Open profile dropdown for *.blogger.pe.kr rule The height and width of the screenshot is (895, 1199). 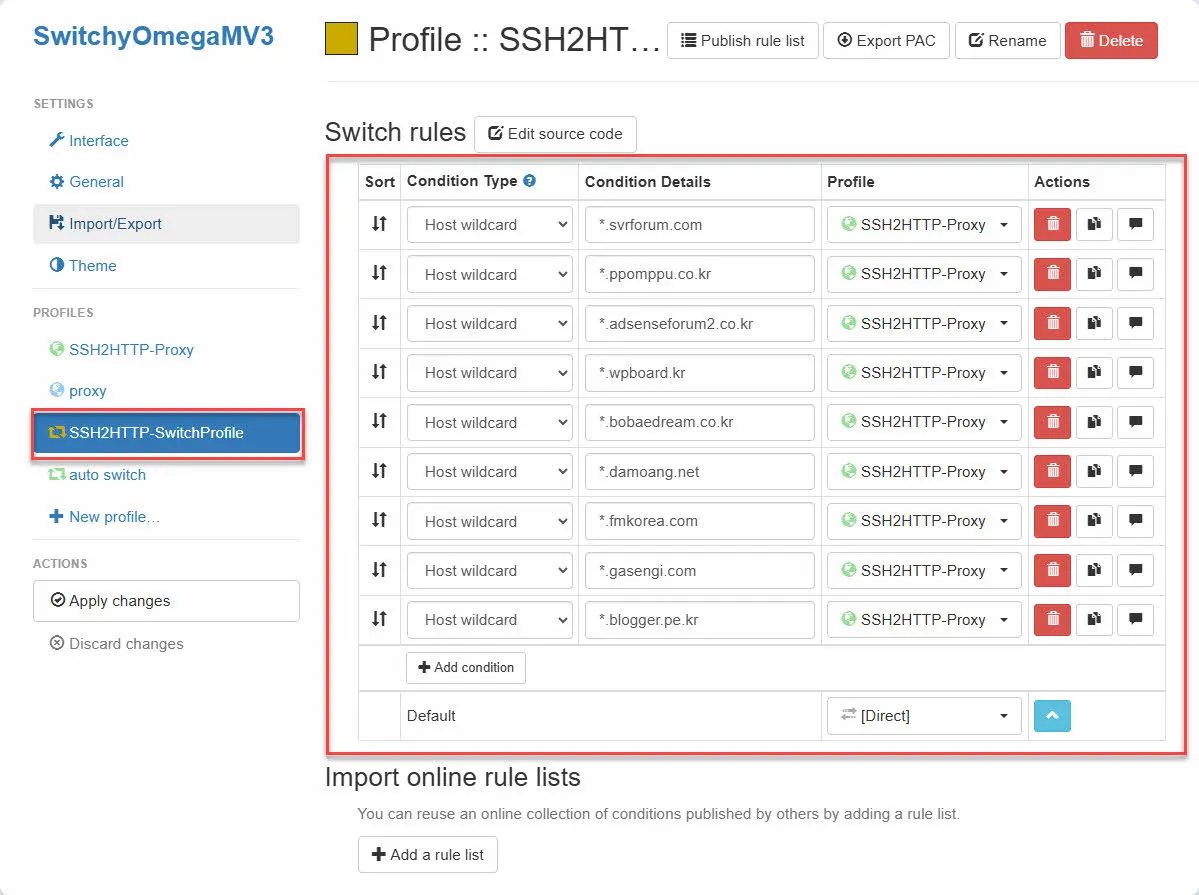[924, 620]
